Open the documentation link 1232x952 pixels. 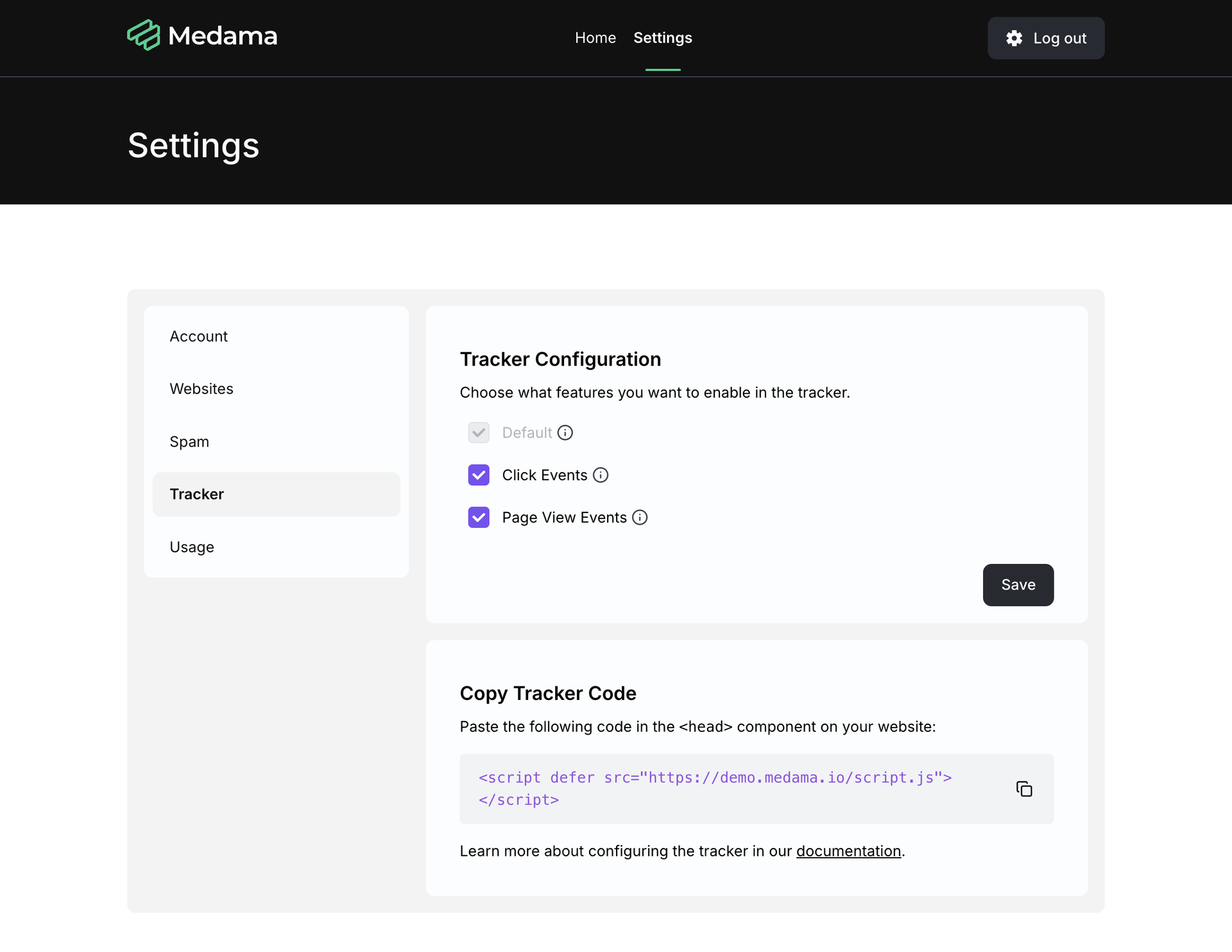coord(848,851)
